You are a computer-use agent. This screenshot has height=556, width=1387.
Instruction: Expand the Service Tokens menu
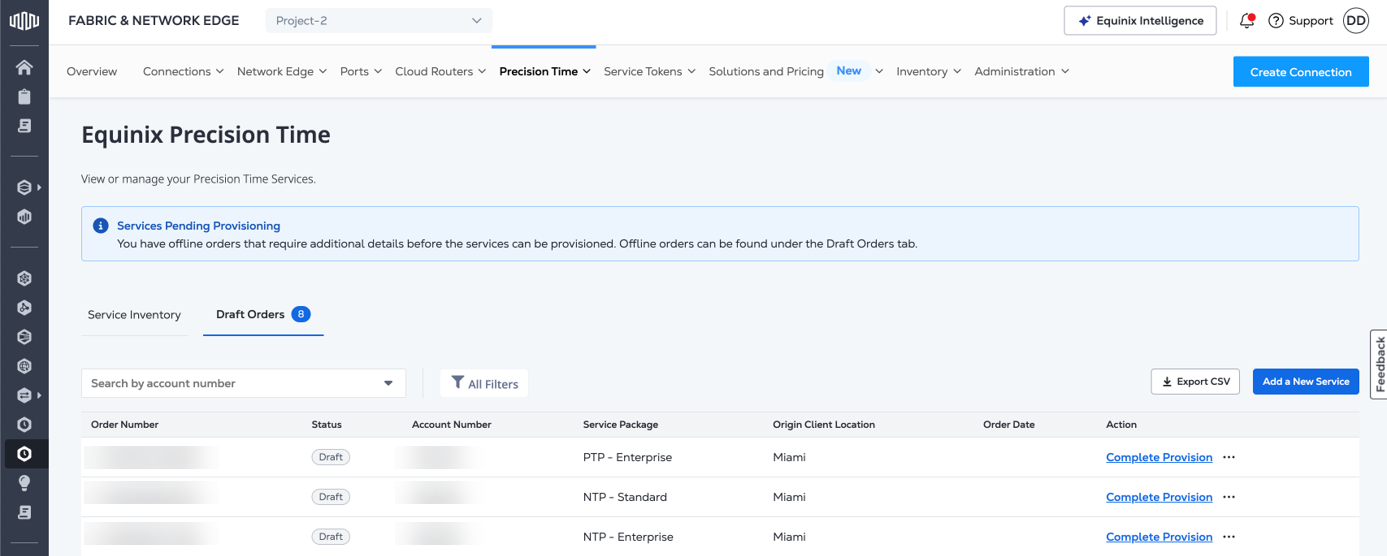coord(650,71)
